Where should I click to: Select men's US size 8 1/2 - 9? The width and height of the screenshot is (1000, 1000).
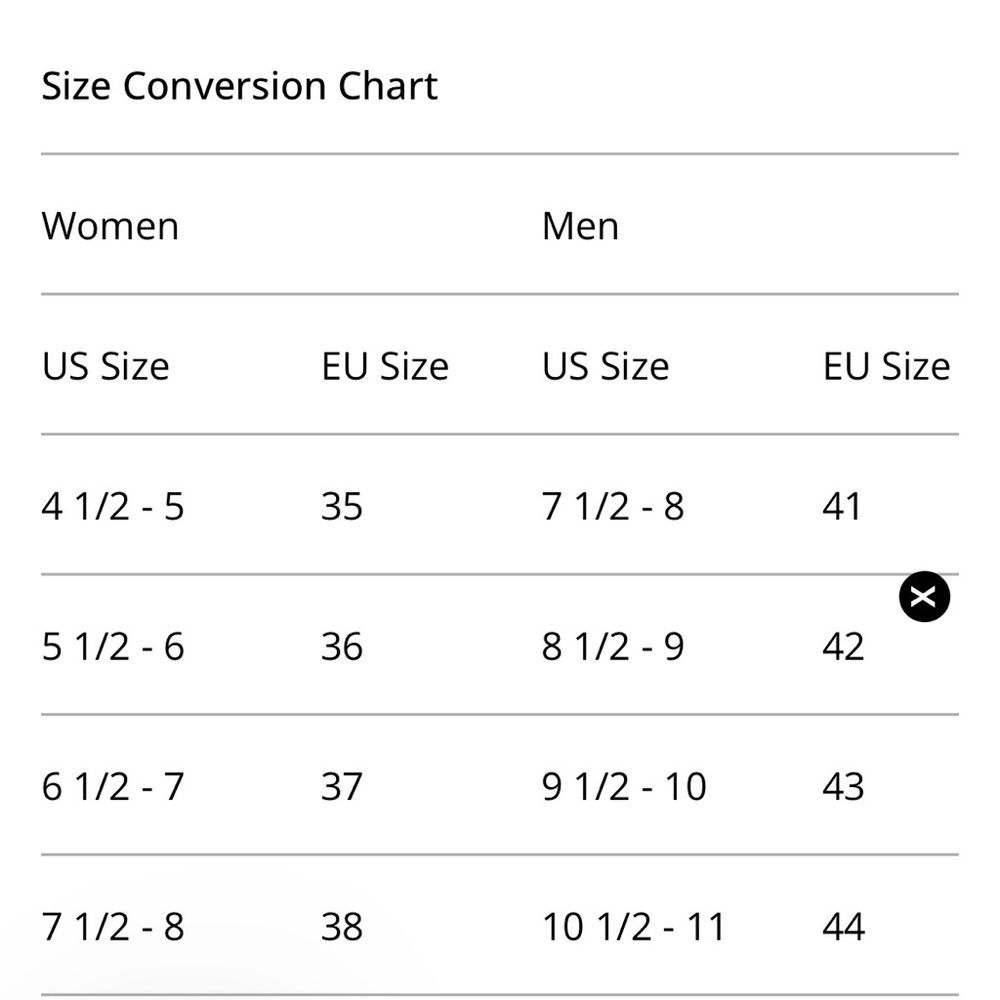click(613, 647)
